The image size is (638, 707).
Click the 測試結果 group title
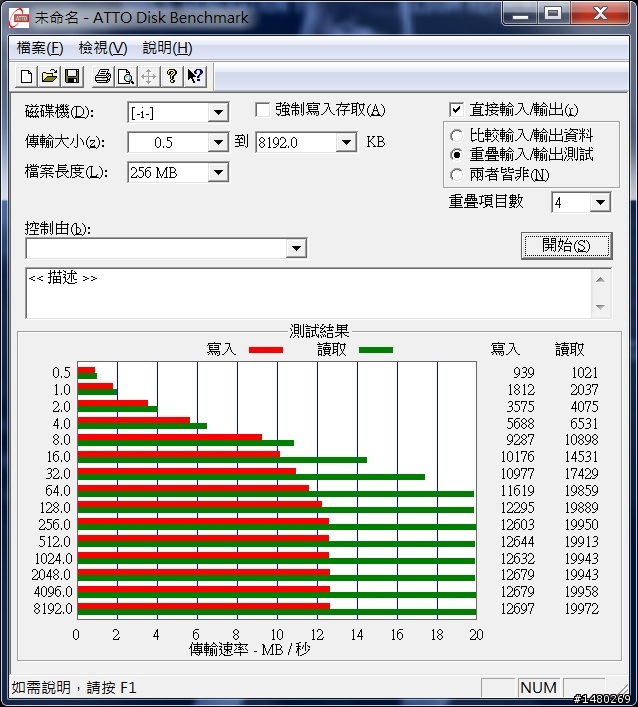point(319,331)
